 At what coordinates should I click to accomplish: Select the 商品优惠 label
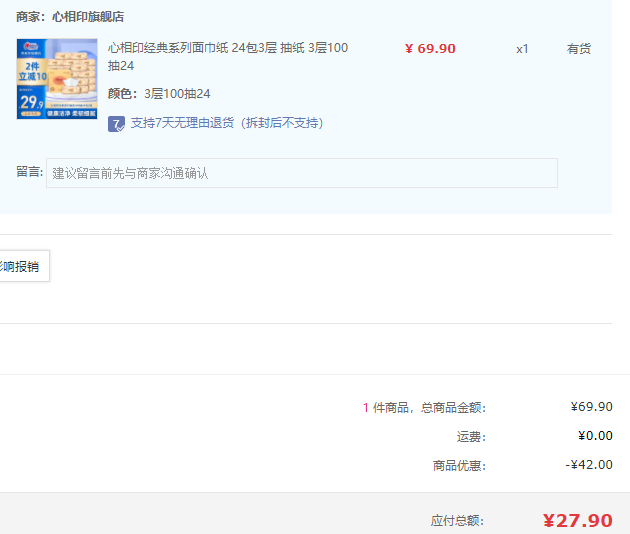459,466
